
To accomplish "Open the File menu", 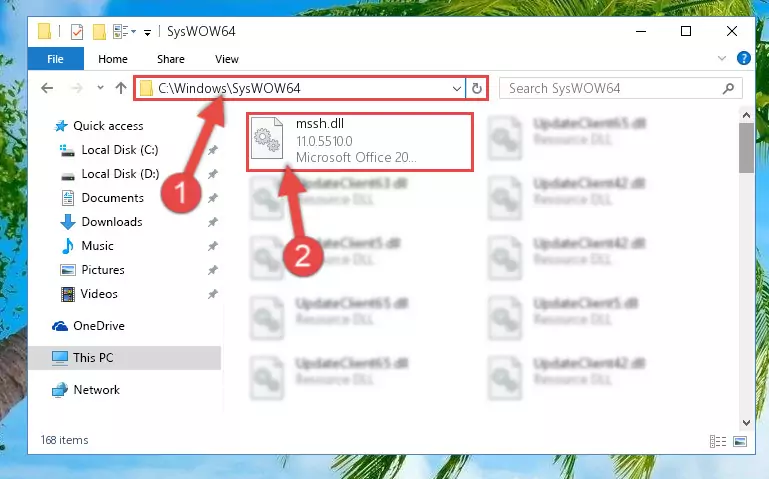I will click(x=55, y=59).
